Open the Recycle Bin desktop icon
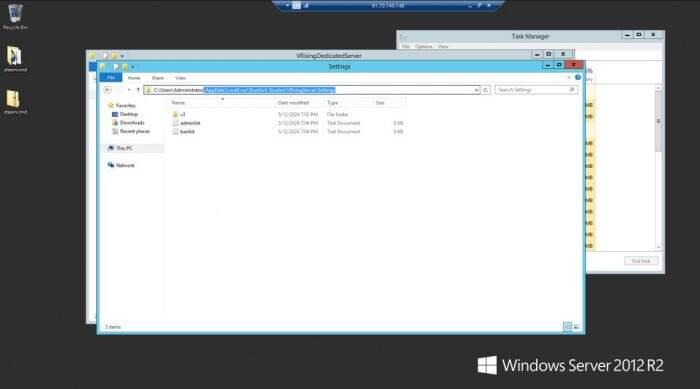700x389 pixels. tap(15, 17)
